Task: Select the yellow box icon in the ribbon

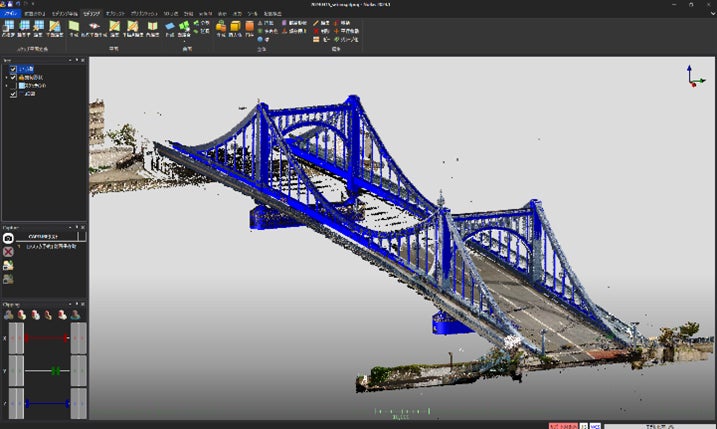Action: (234, 27)
